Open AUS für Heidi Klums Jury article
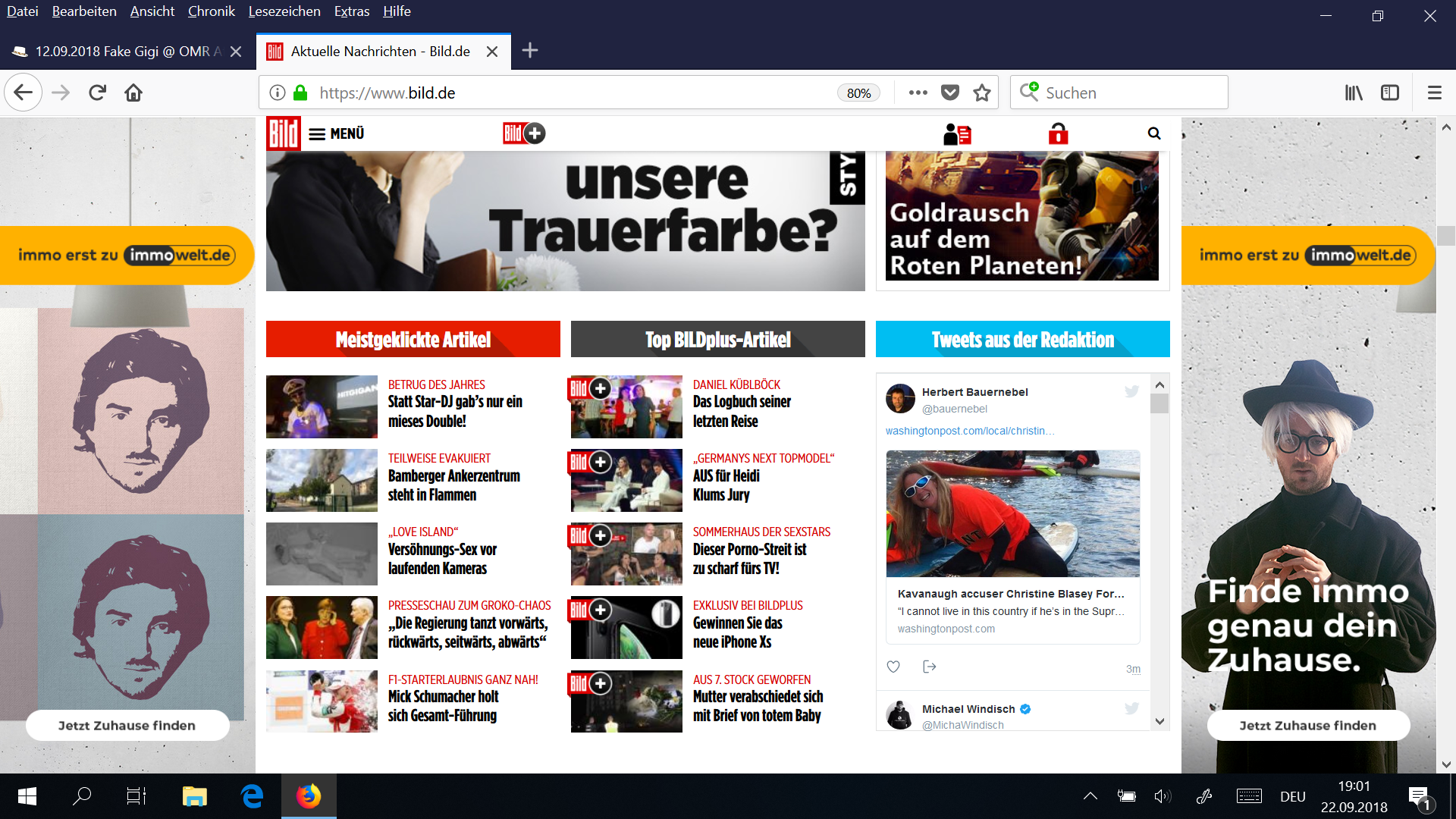 pos(726,485)
